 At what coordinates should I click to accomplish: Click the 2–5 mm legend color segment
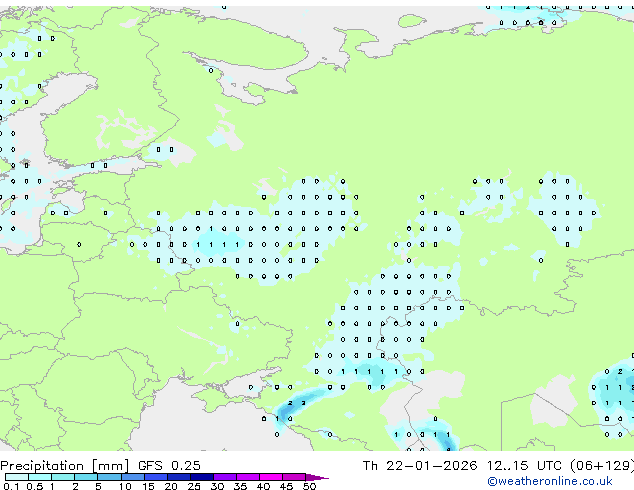tap(86, 477)
